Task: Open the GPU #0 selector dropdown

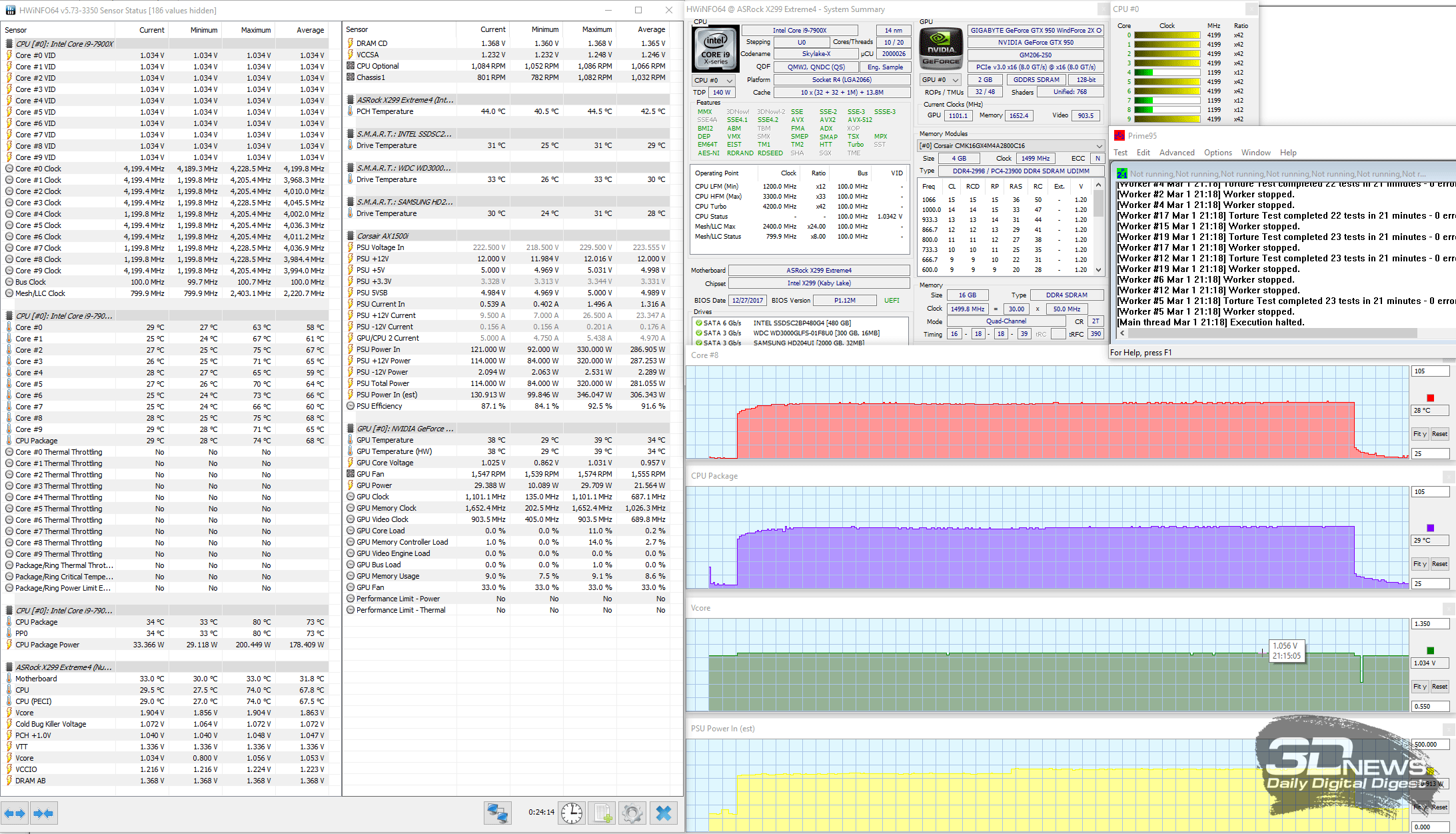Action: (x=941, y=80)
